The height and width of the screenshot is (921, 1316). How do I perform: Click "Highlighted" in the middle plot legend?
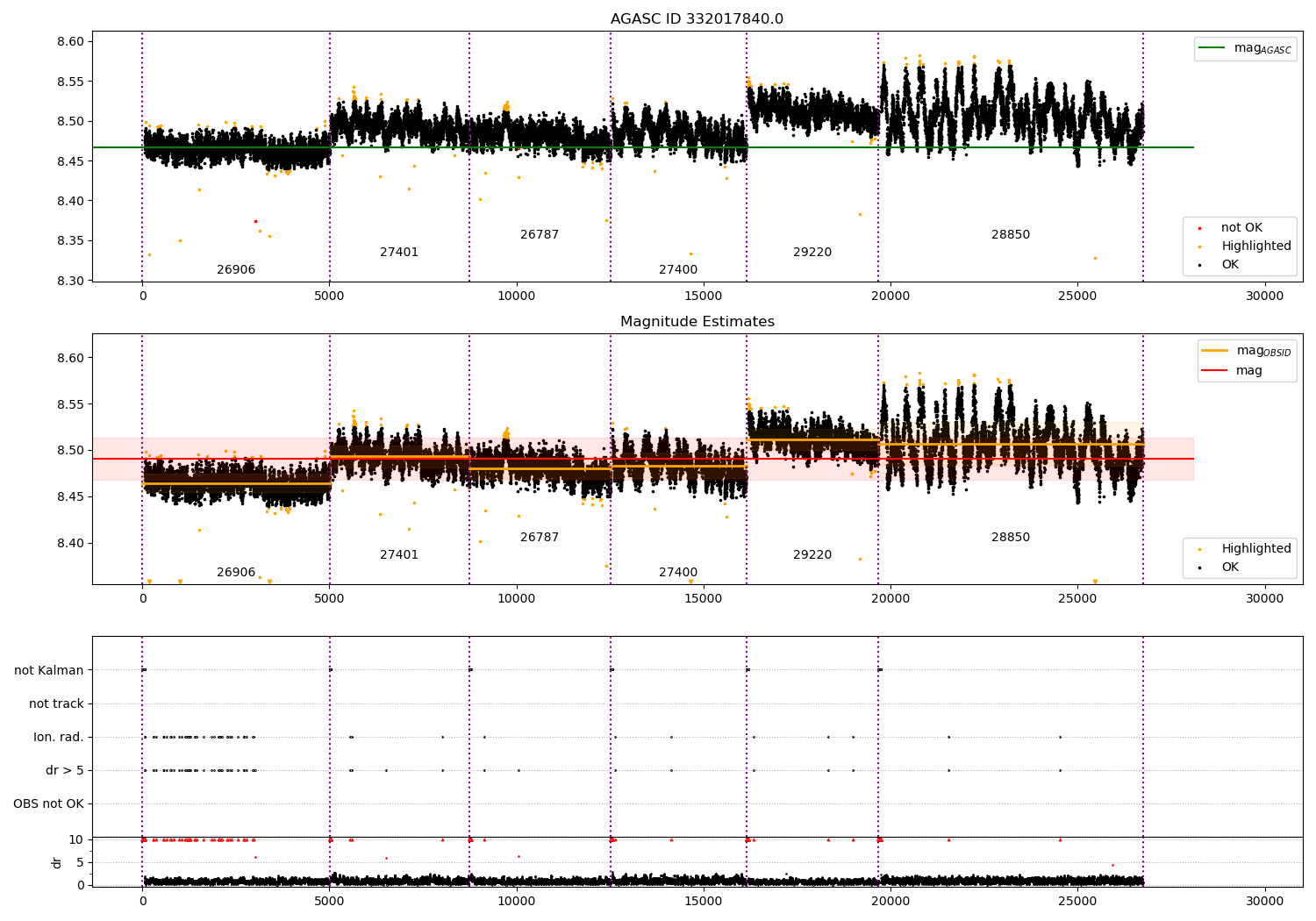[1256, 549]
